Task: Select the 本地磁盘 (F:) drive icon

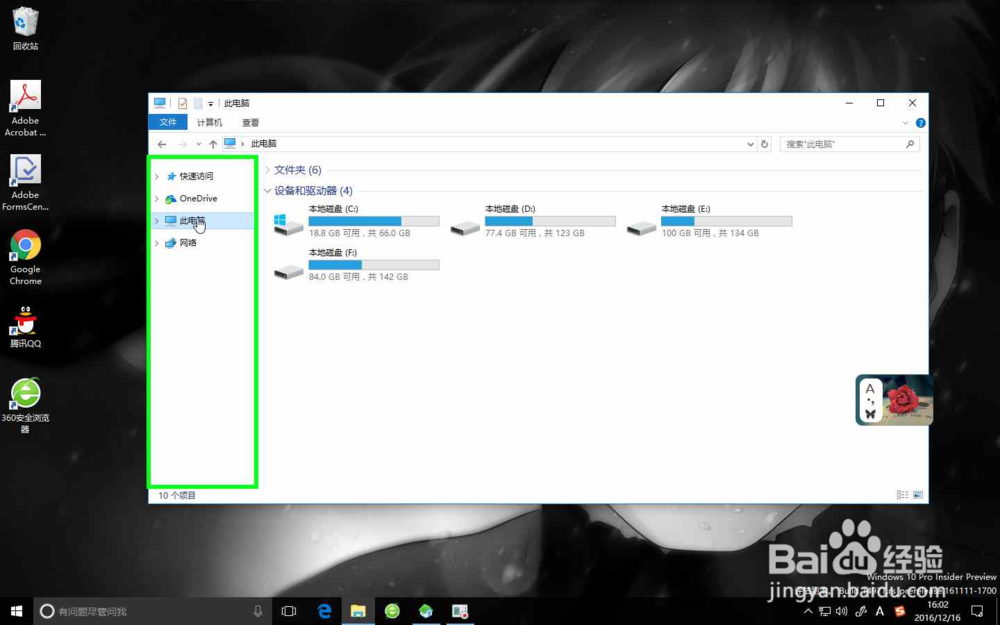Action: point(288,271)
